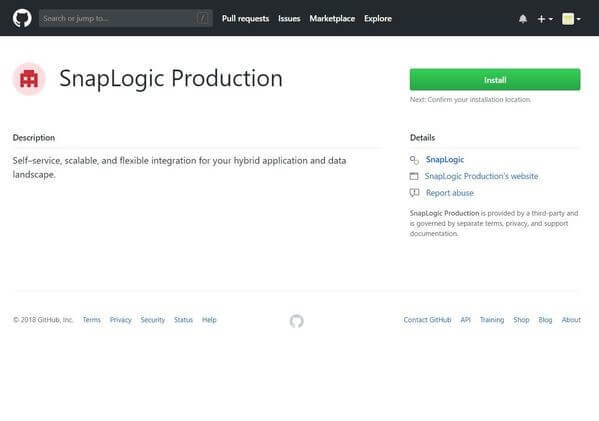599x421 pixels.
Task: Open the Privacy footer link
Action: (x=121, y=320)
